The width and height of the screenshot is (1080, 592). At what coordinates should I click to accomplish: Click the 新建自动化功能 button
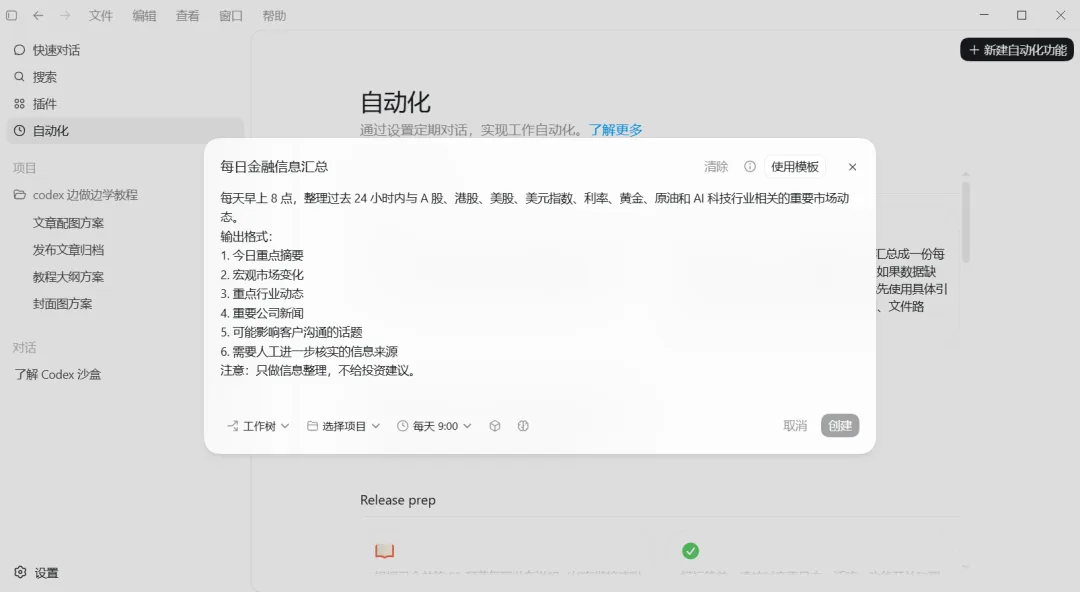[x=1017, y=50]
